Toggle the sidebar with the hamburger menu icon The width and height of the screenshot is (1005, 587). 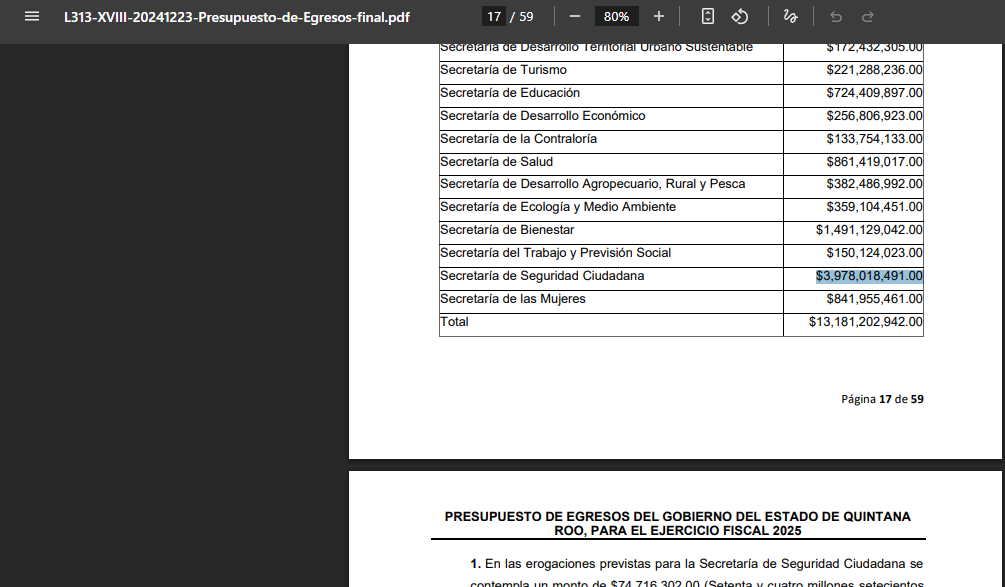click(x=31, y=17)
